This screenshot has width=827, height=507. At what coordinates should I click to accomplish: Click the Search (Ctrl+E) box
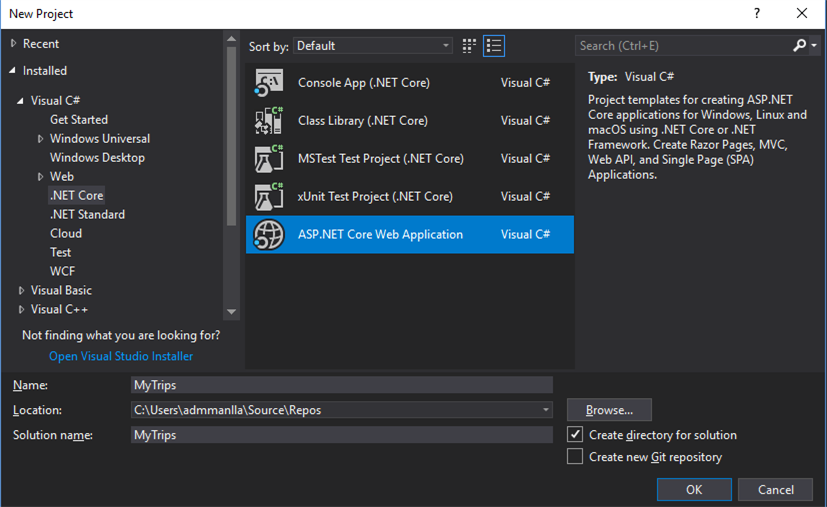coord(683,46)
